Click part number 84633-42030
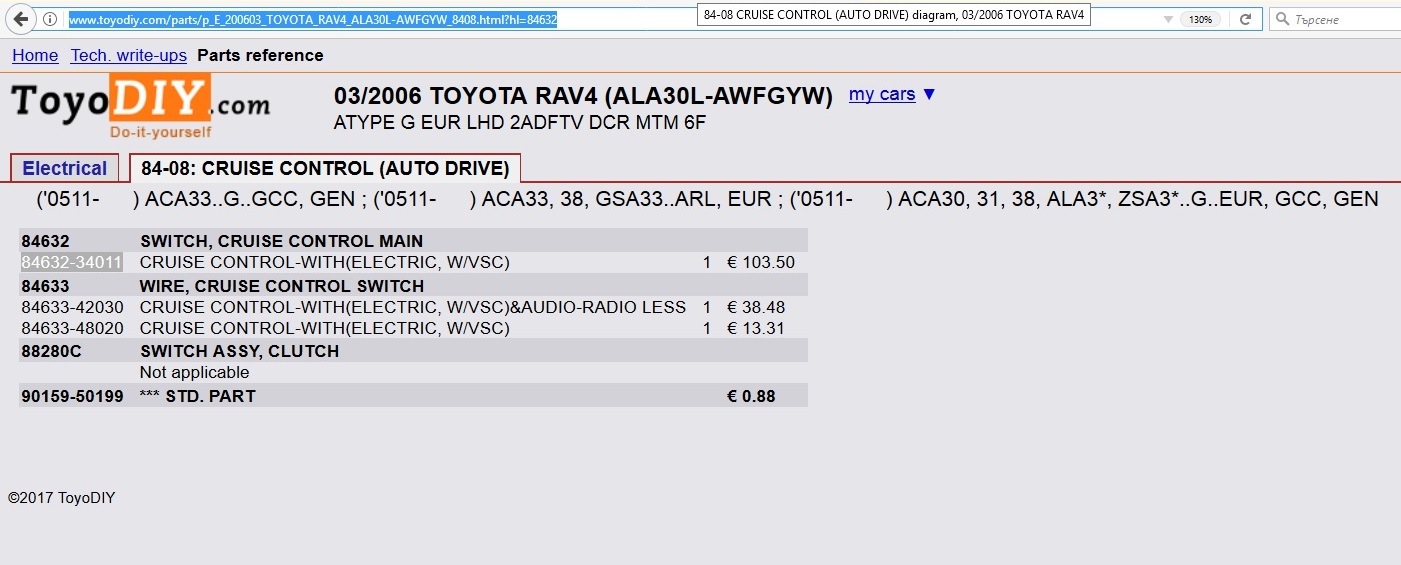 (x=72, y=307)
